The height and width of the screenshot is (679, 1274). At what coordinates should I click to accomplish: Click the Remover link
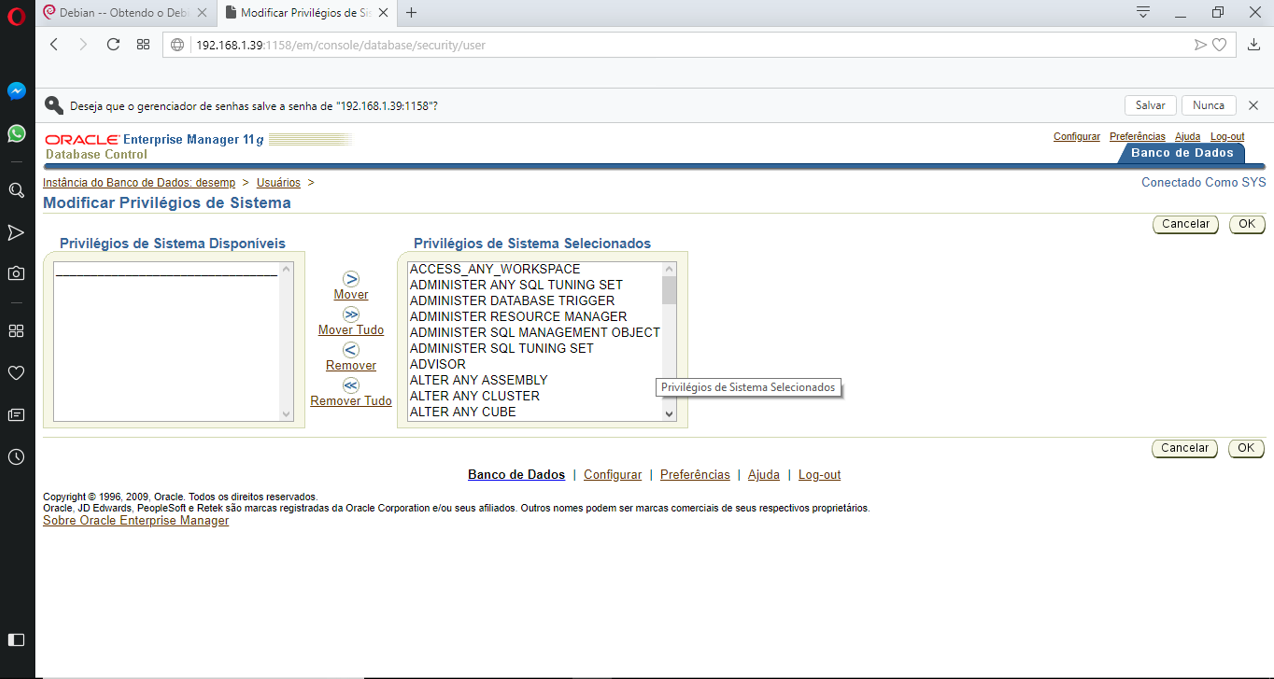351,366
